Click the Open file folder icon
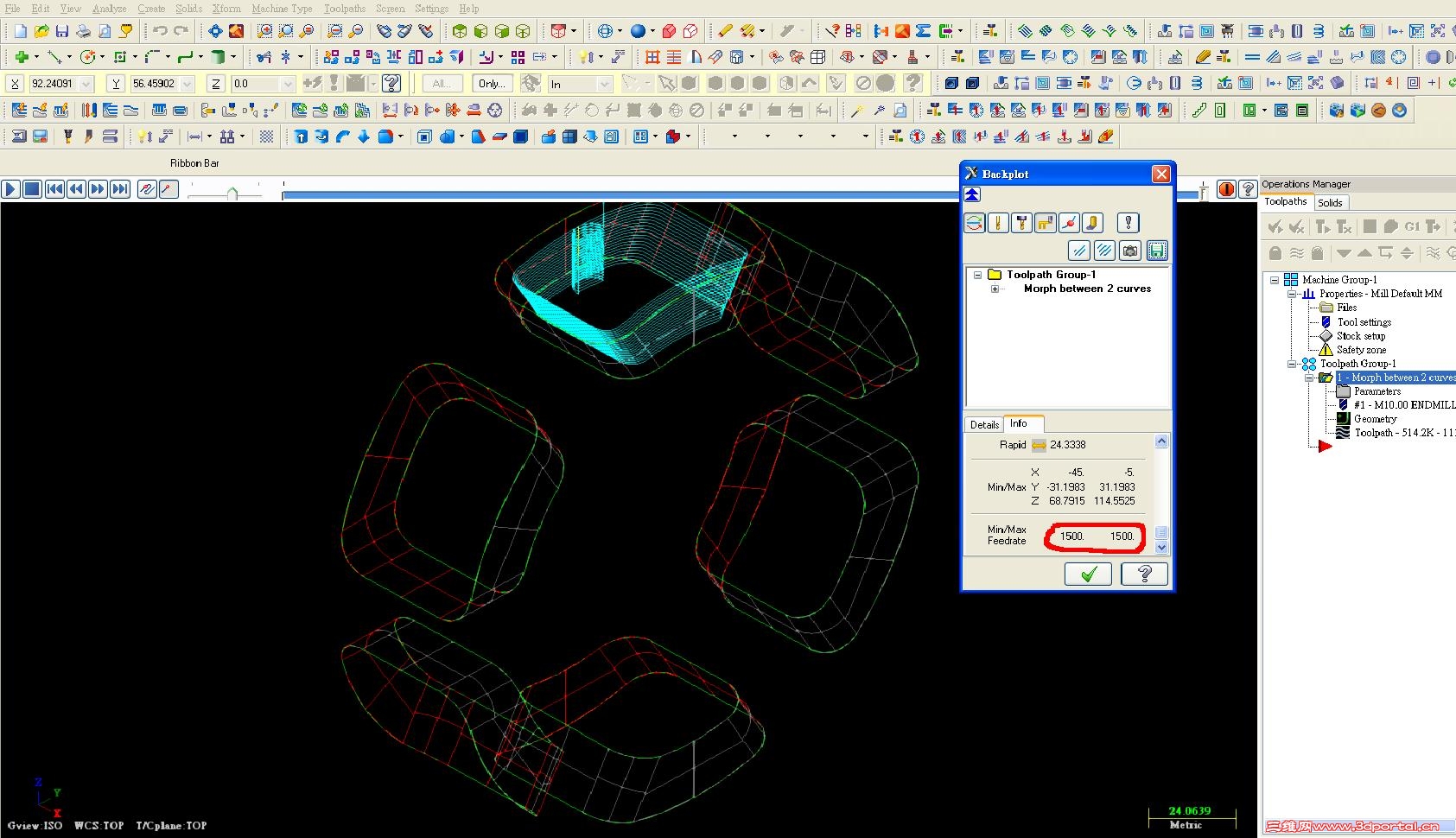 41,31
